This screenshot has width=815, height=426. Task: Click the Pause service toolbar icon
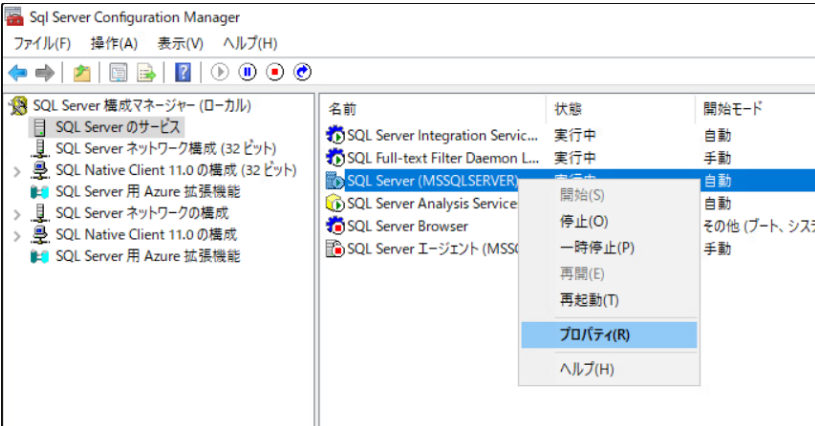pyautogui.click(x=247, y=72)
